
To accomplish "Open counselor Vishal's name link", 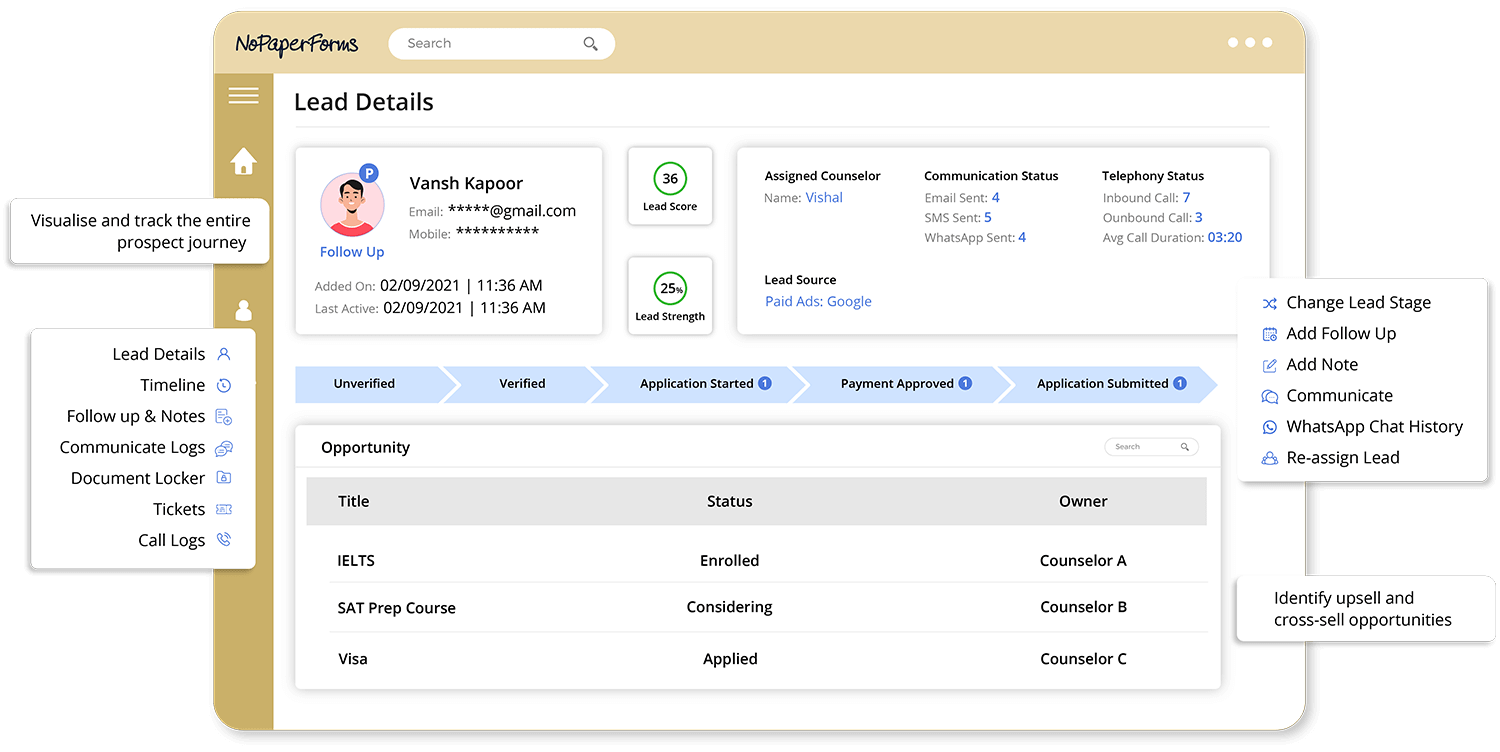I will [x=824, y=198].
